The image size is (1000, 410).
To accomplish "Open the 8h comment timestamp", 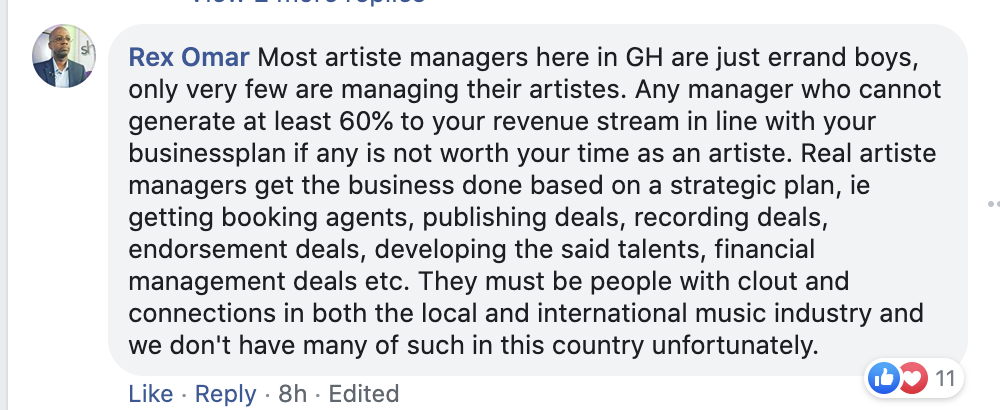I will pyautogui.click(x=292, y=394).
